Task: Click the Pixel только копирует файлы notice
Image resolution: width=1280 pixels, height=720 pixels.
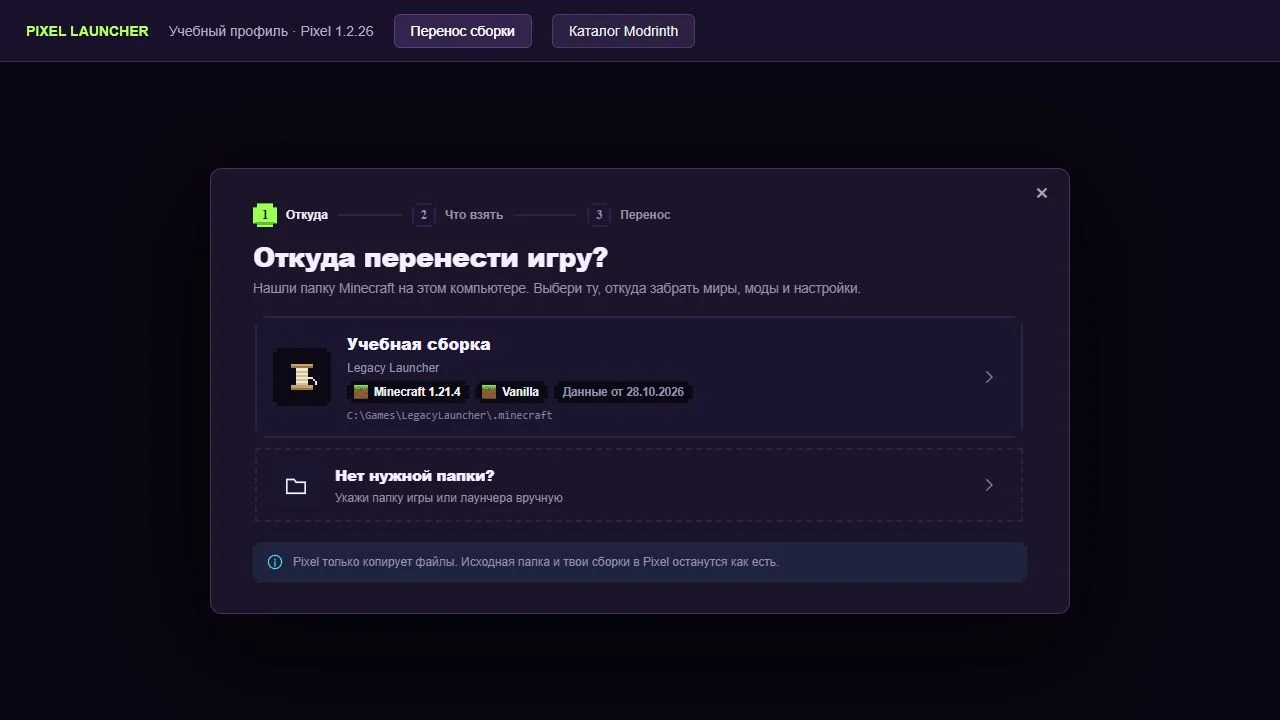Action: pyautogui.click(x=640, y=562)
